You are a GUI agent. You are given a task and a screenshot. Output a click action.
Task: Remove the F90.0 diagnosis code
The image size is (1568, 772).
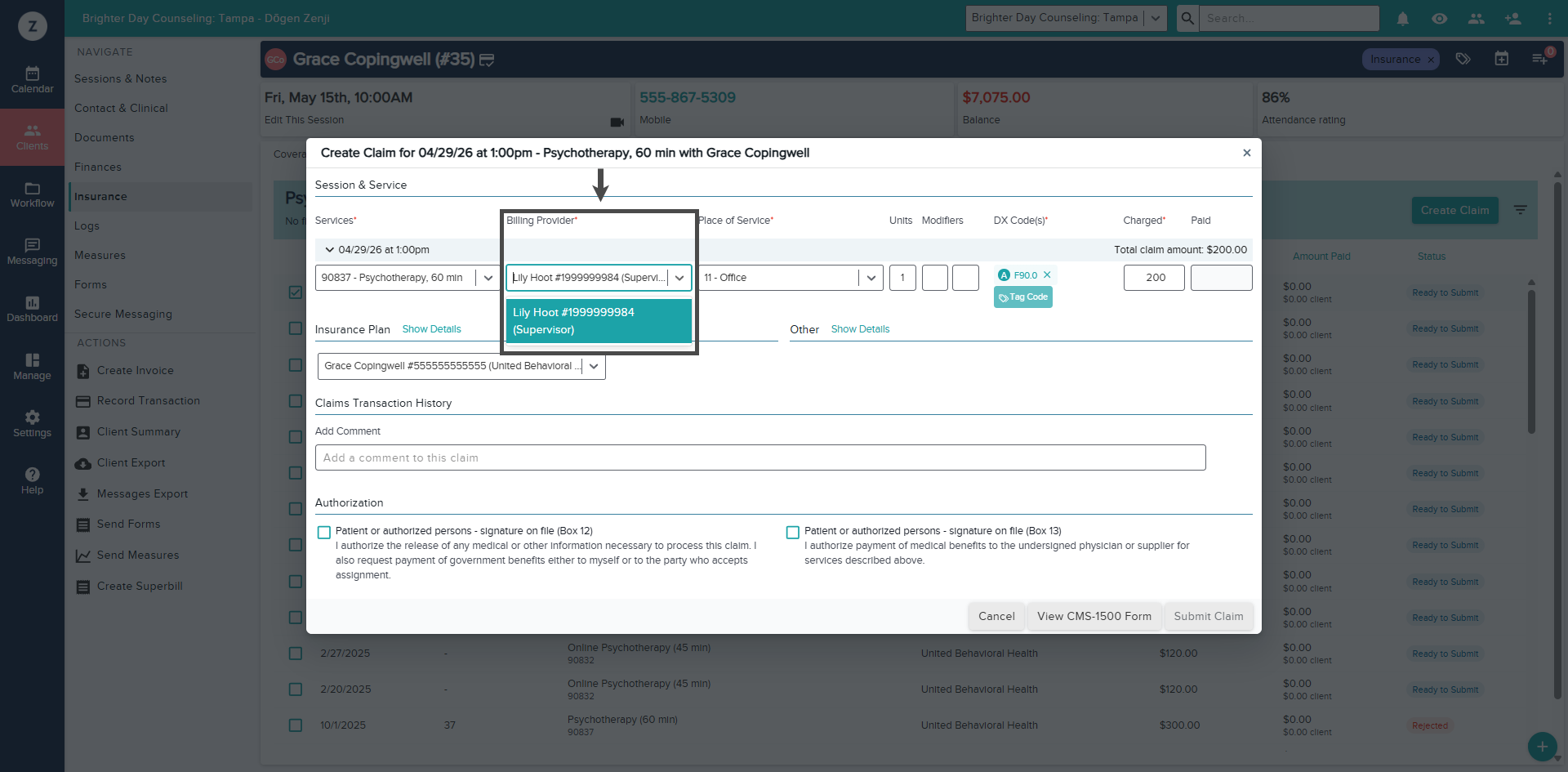[1047, 275]
